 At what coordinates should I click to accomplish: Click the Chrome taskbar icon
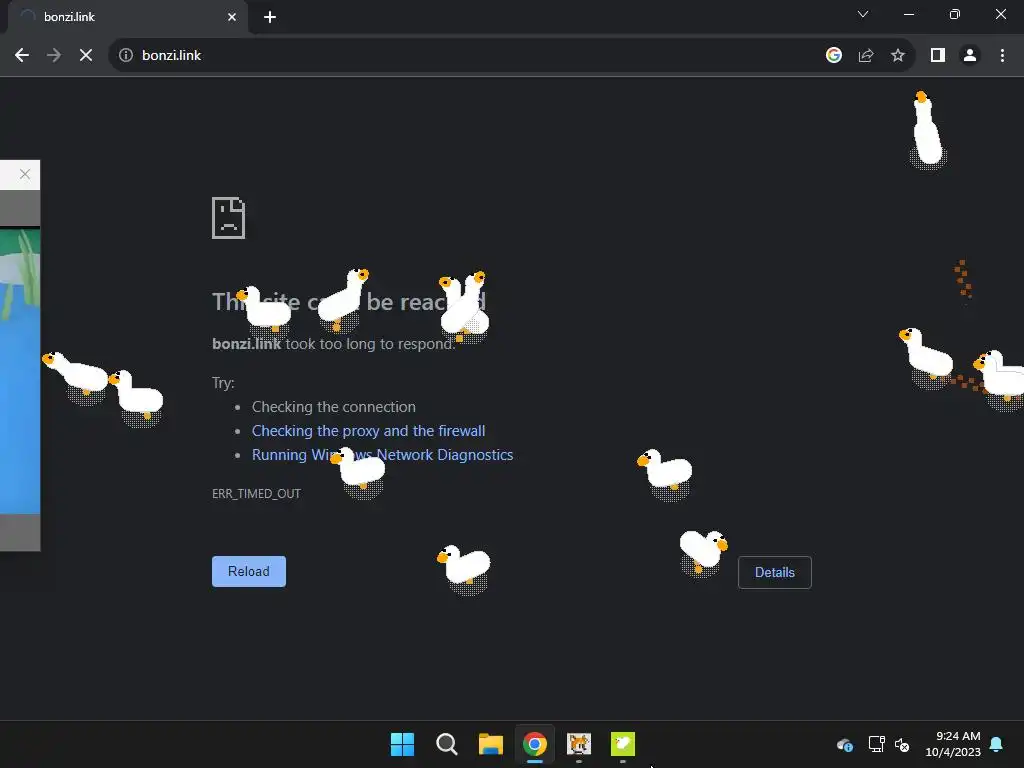(x=534, y=744)
